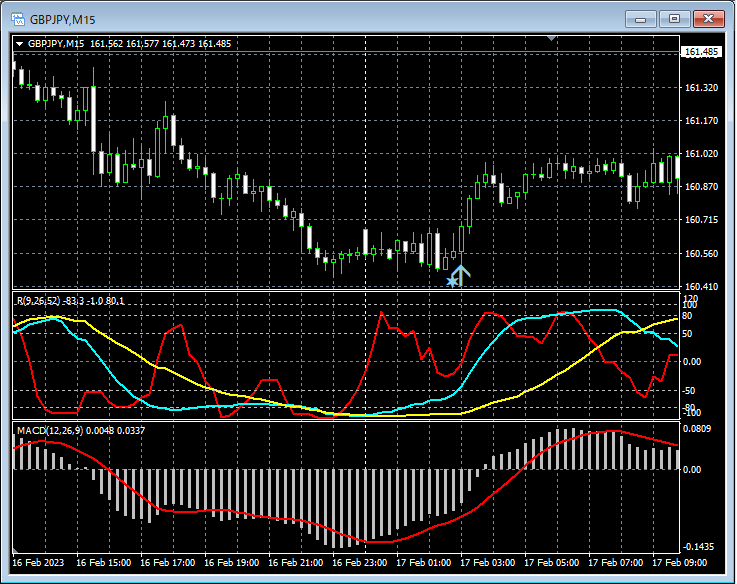
Task: Close the GBPJPY,M15 chart window
Action: pyautogui.click(x=709, y=18)
